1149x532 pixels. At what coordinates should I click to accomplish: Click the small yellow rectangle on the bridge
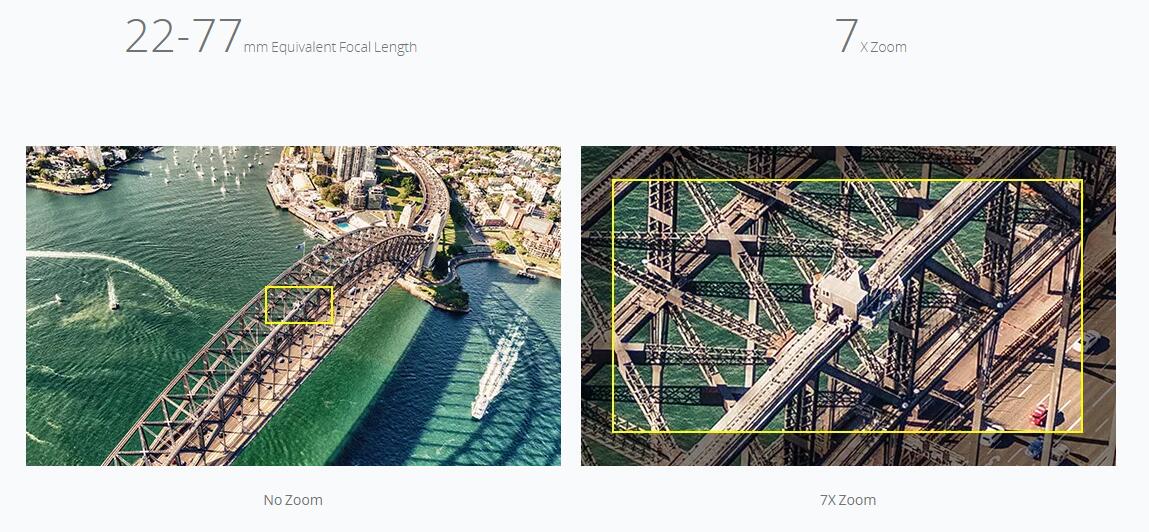(x=299, y=305)
